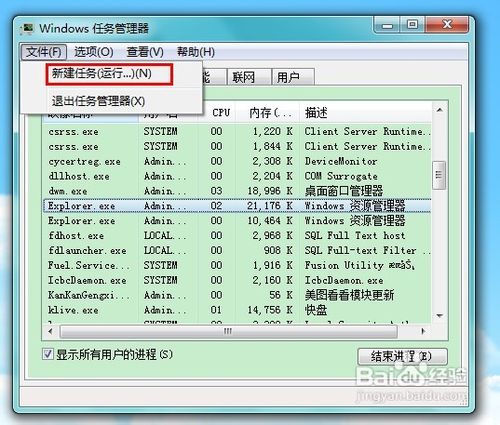Select the KanKanGengxi... process
Image resolution: width=500 pixels, height=425 pixels.
[x=237, y=295]
